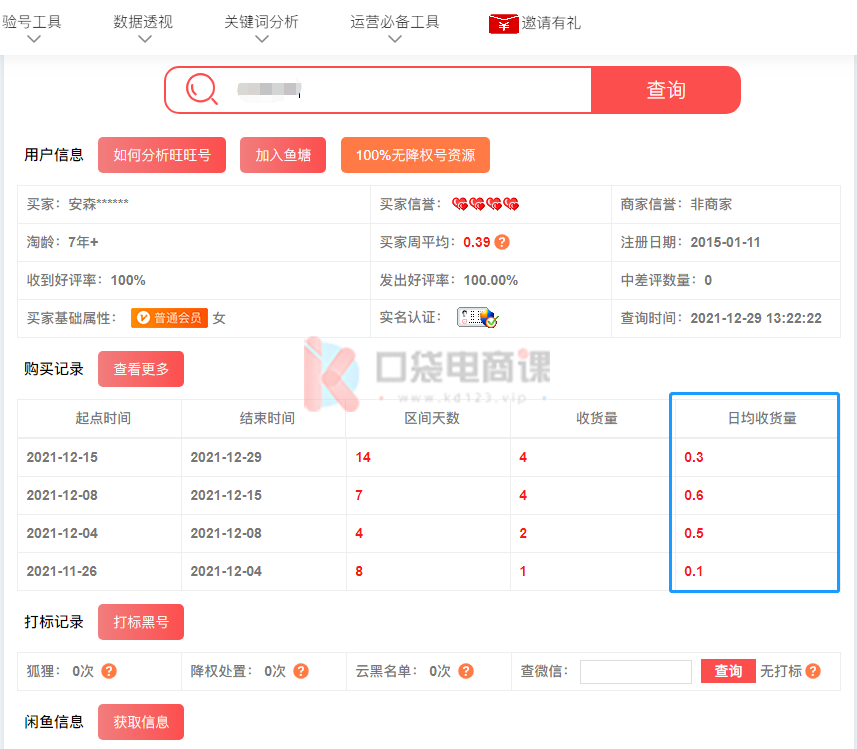This screenshot has width=857, height=749.
Task: Click the 获取信息 button for 闲鱼信息
Action: (x=141, y=722)
